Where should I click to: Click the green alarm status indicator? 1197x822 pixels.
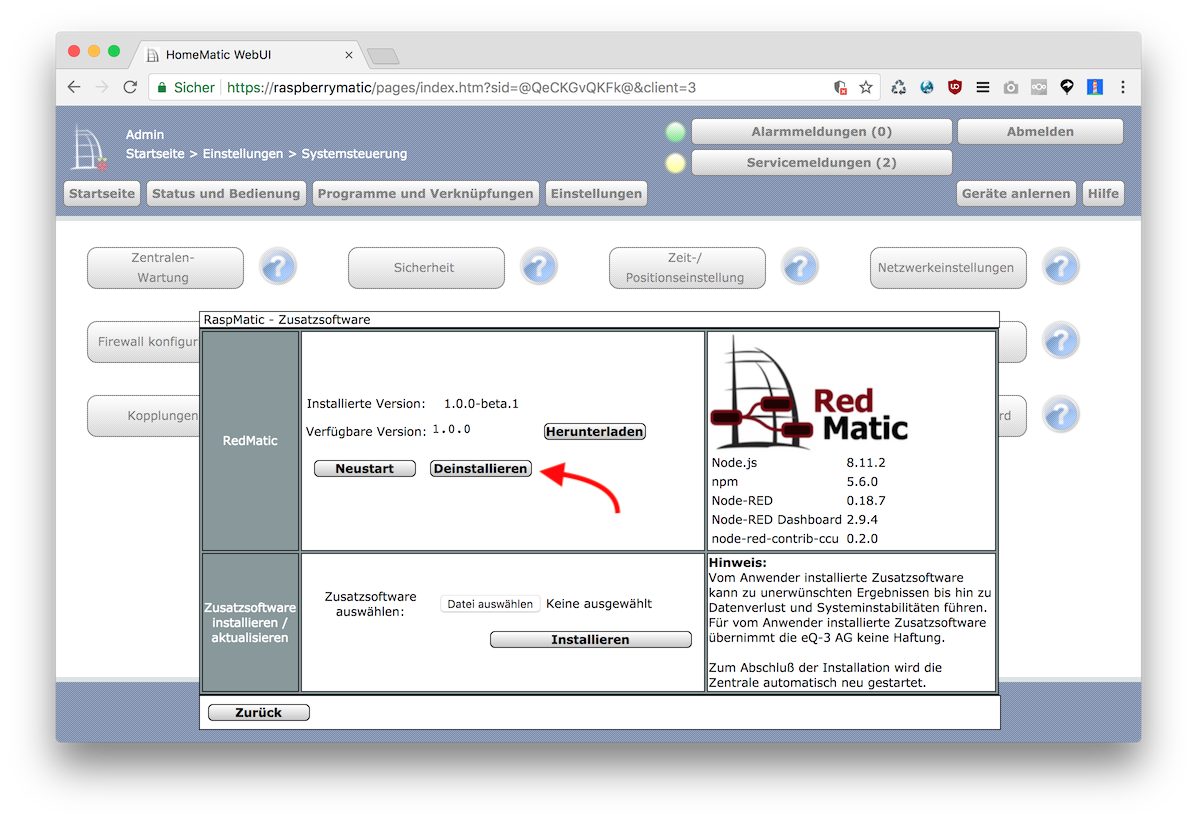675,132
